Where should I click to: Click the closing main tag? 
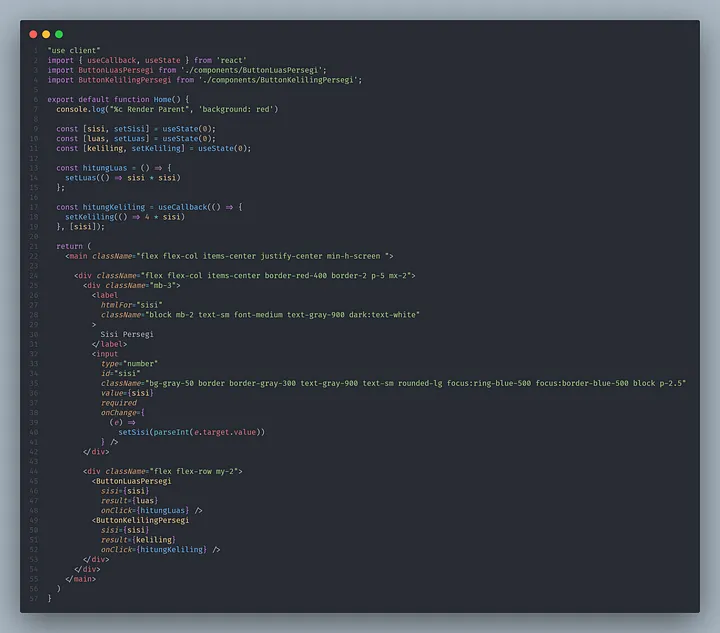point(80,579)
